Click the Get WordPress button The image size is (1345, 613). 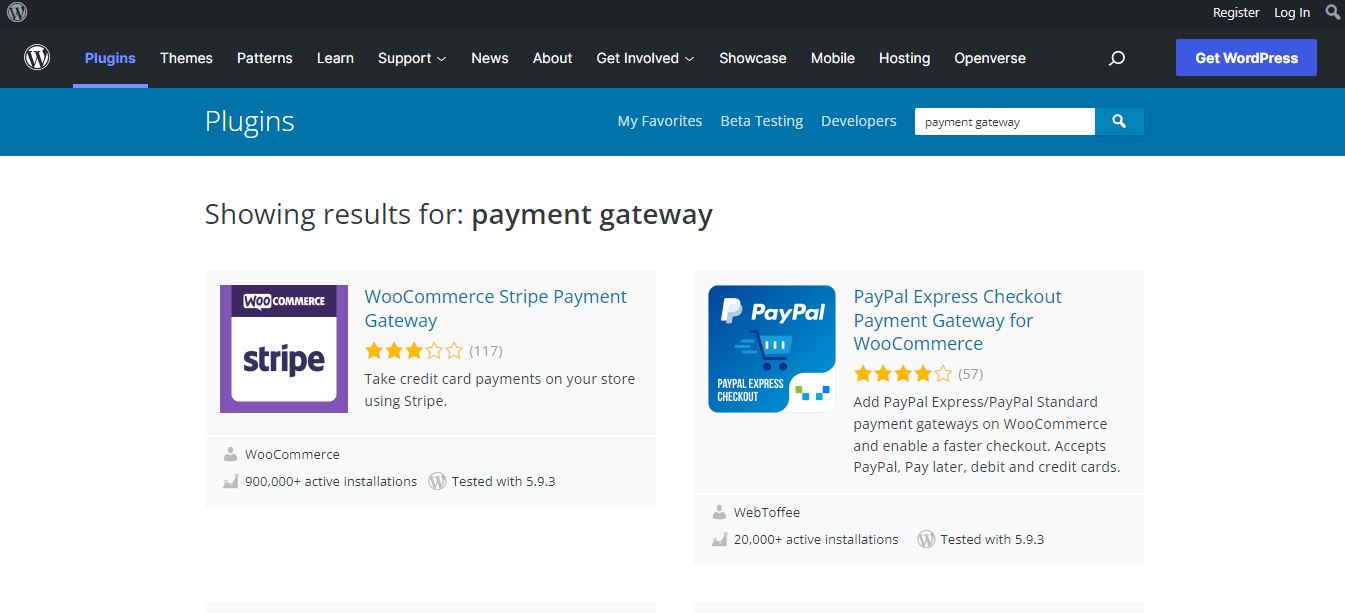[1245, 57]
